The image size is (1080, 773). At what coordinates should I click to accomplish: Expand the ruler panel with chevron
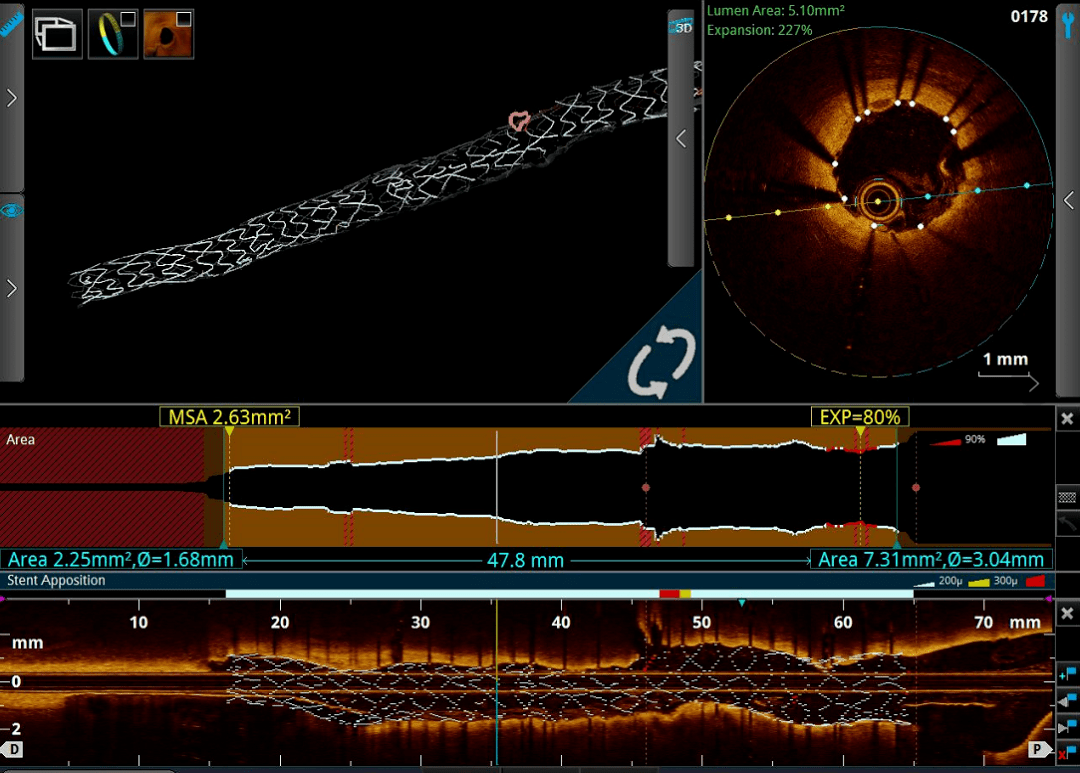pyautogui.click(x=11, y=98)
